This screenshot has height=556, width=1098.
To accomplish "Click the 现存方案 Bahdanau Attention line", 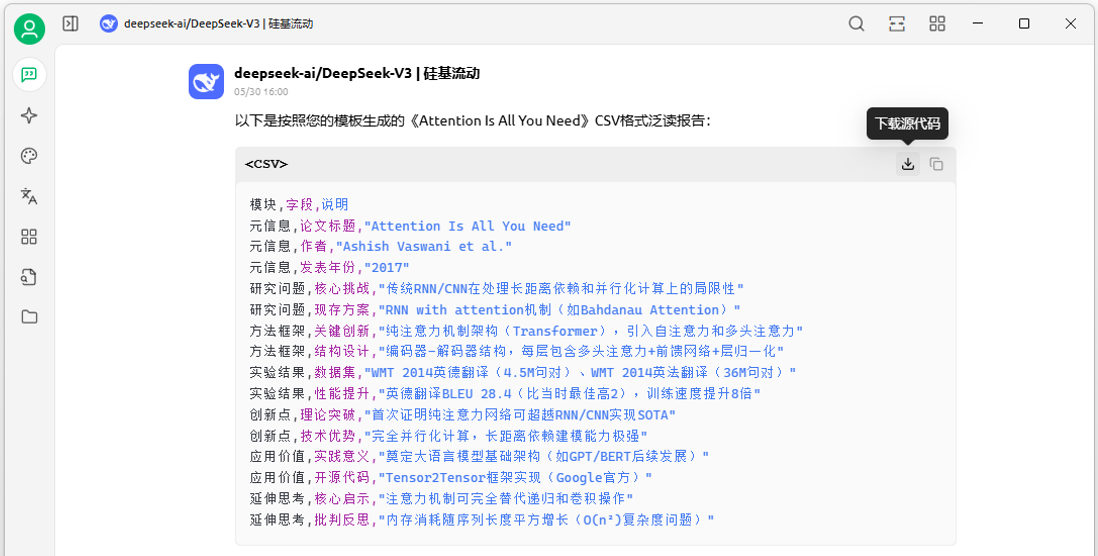I will 495,310.
